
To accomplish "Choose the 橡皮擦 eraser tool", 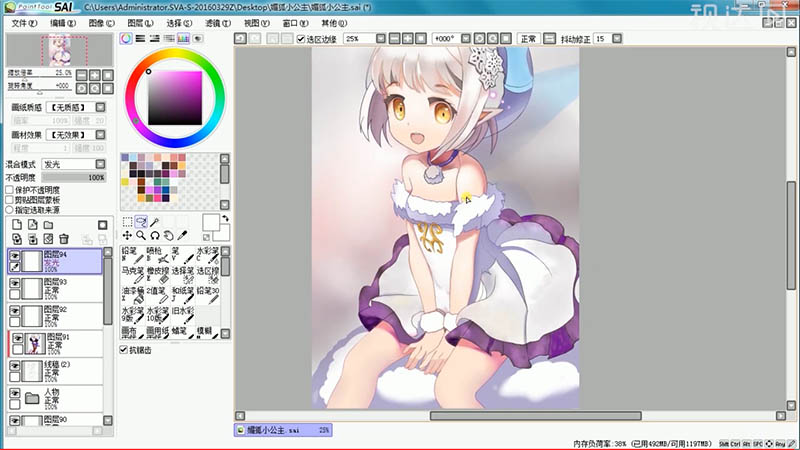I will [x=158, y=275].
